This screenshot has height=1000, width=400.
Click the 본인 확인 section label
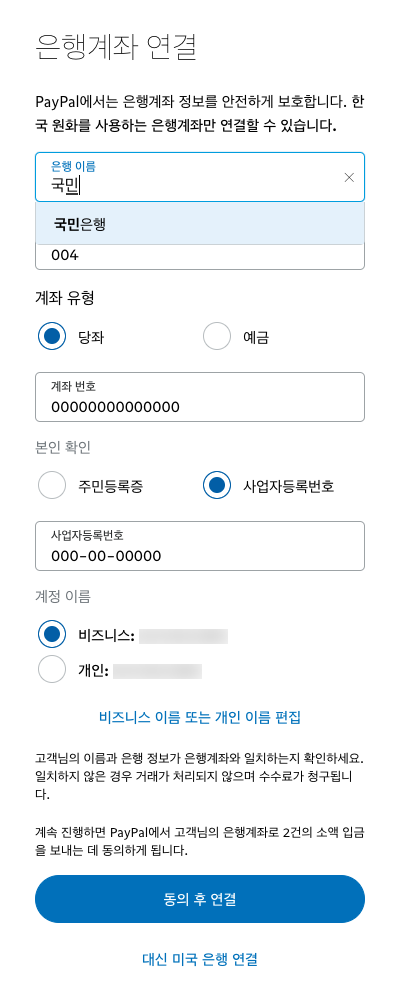point(63,448)
